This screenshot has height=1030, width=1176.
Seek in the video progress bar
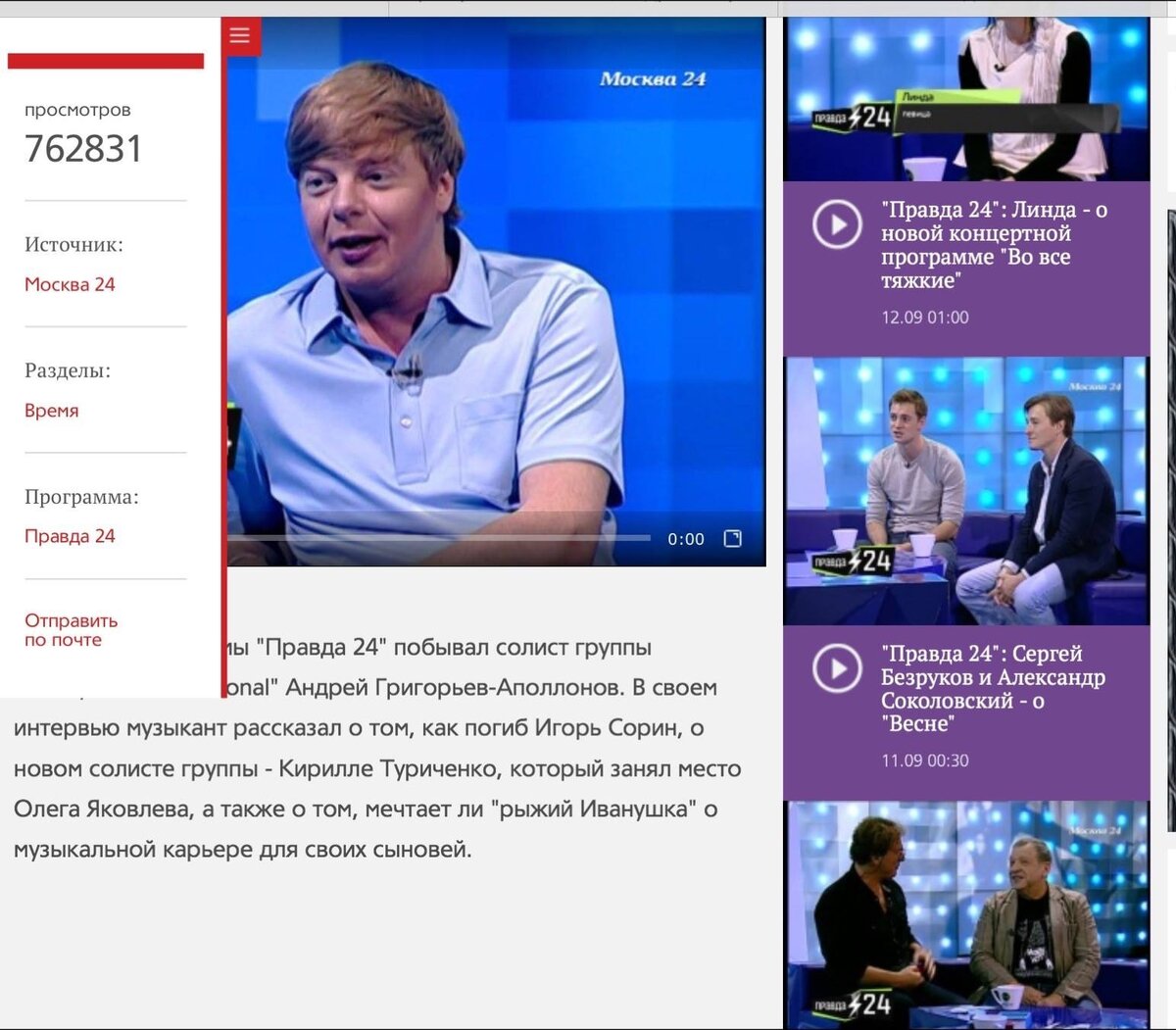tap(439, 538)
